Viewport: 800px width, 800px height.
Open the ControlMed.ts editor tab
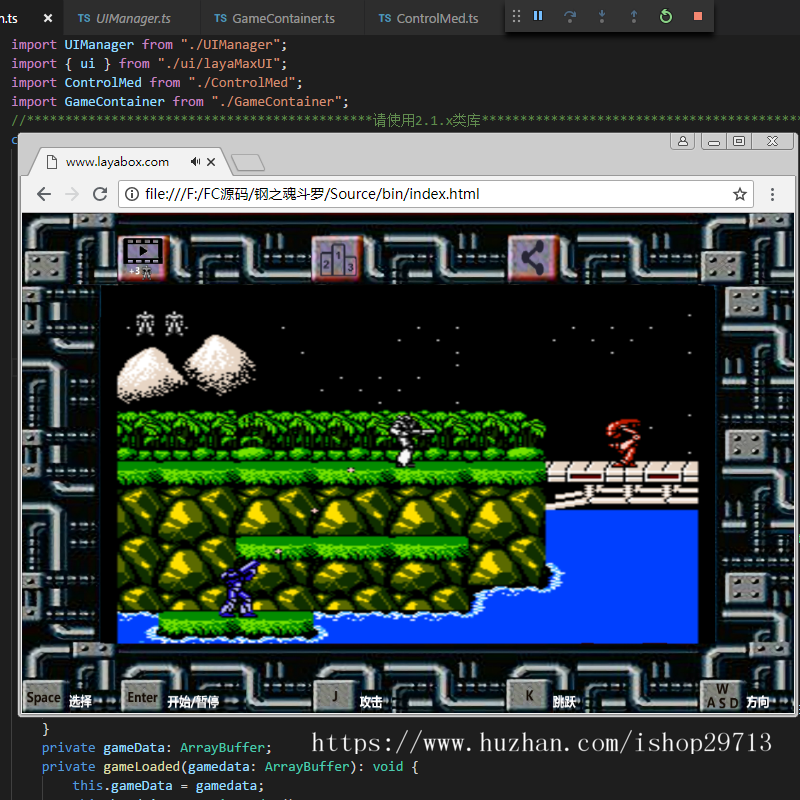(x=436, y=18)
